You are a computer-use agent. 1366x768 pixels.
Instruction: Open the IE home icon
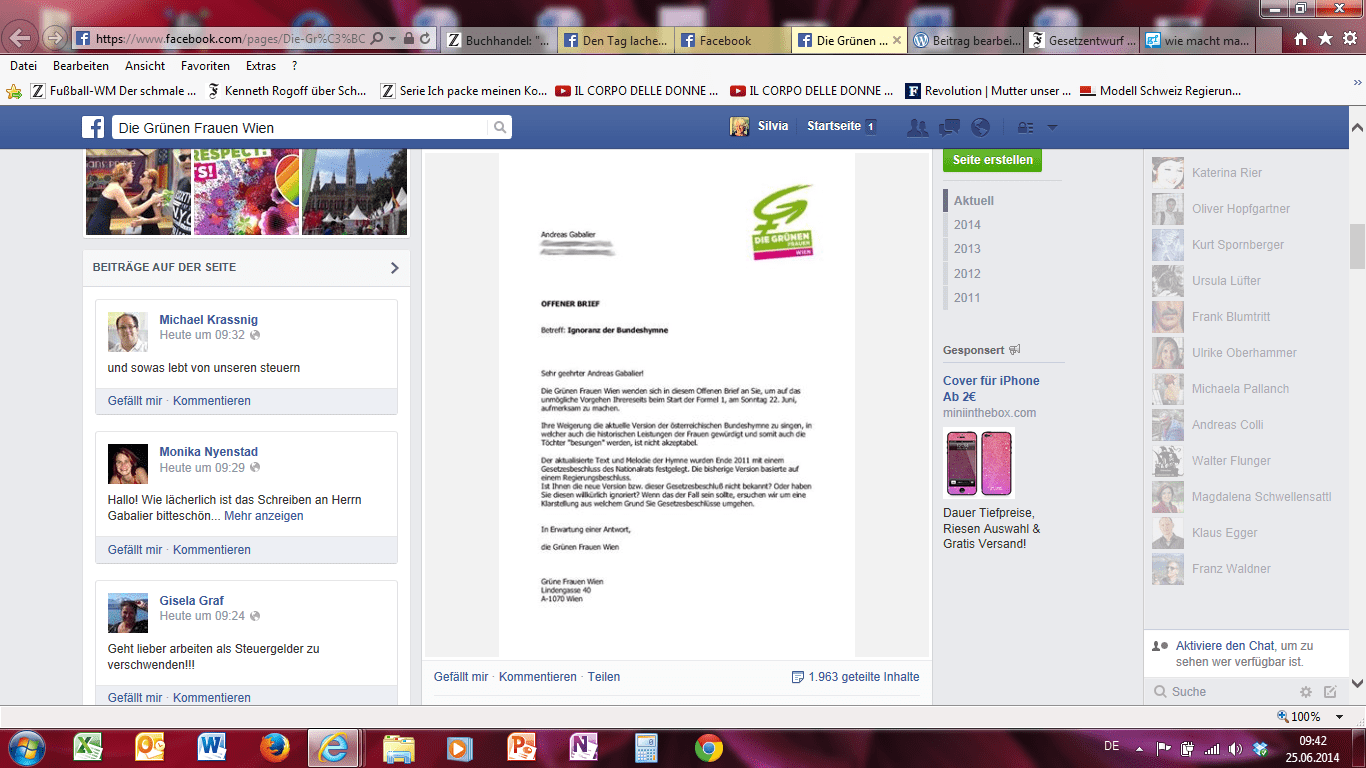pos(1300,39)
